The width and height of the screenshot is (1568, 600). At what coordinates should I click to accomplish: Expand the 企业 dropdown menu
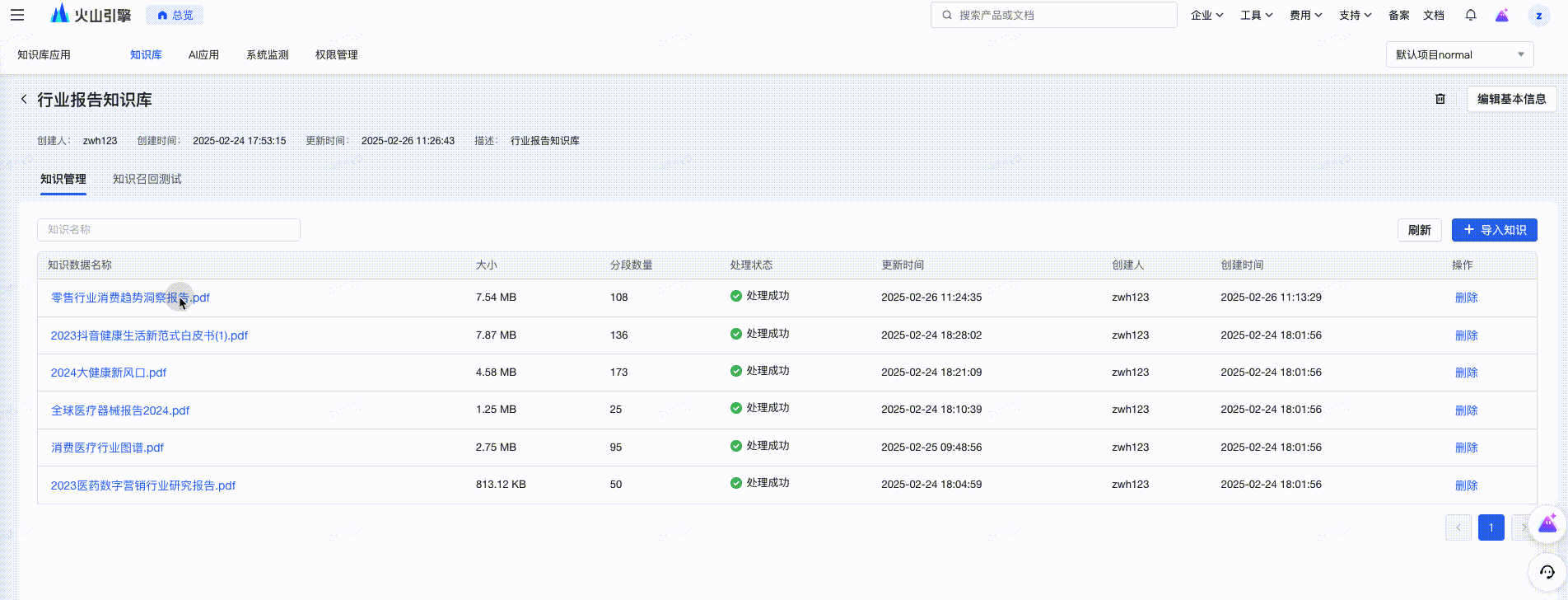tap(1206, 15)
